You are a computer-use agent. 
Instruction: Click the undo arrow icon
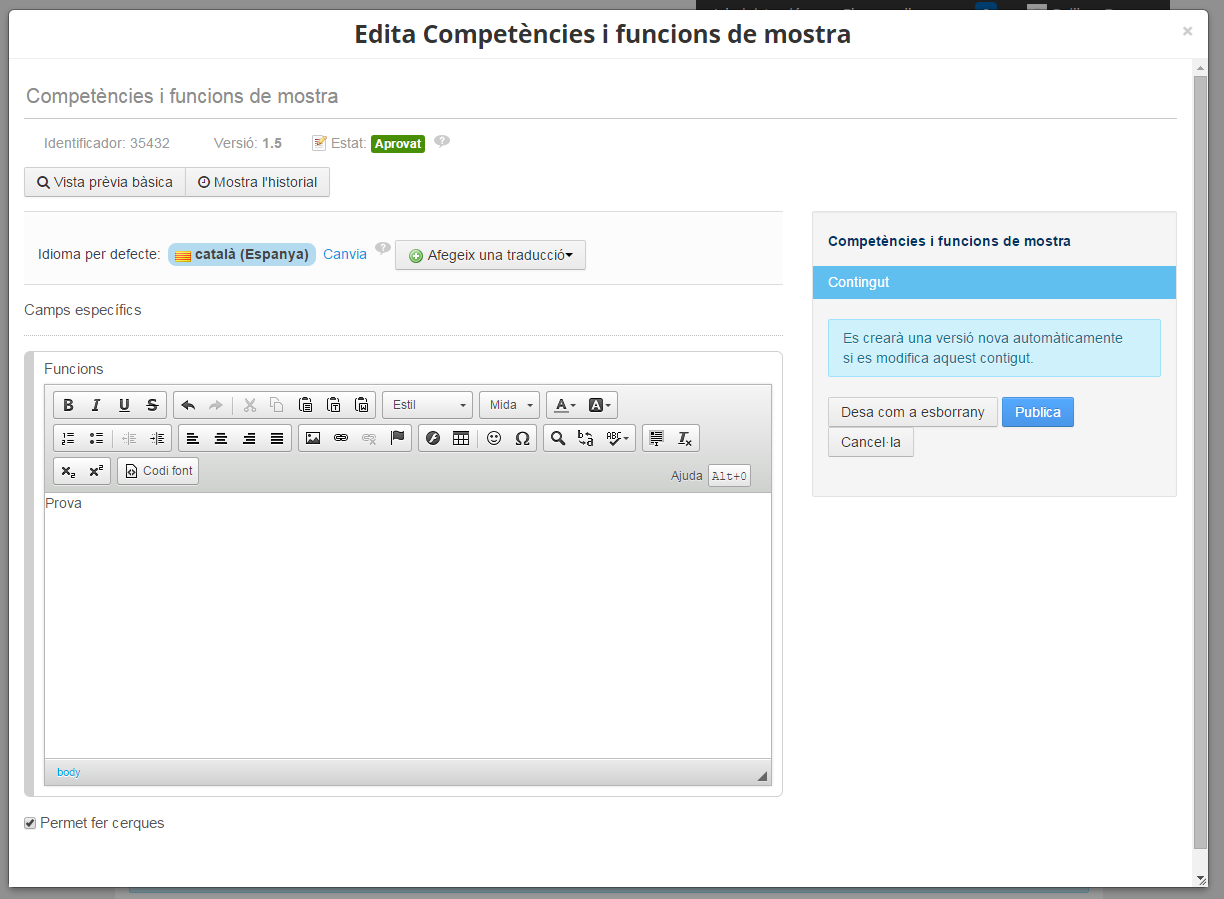coord(188,405)
